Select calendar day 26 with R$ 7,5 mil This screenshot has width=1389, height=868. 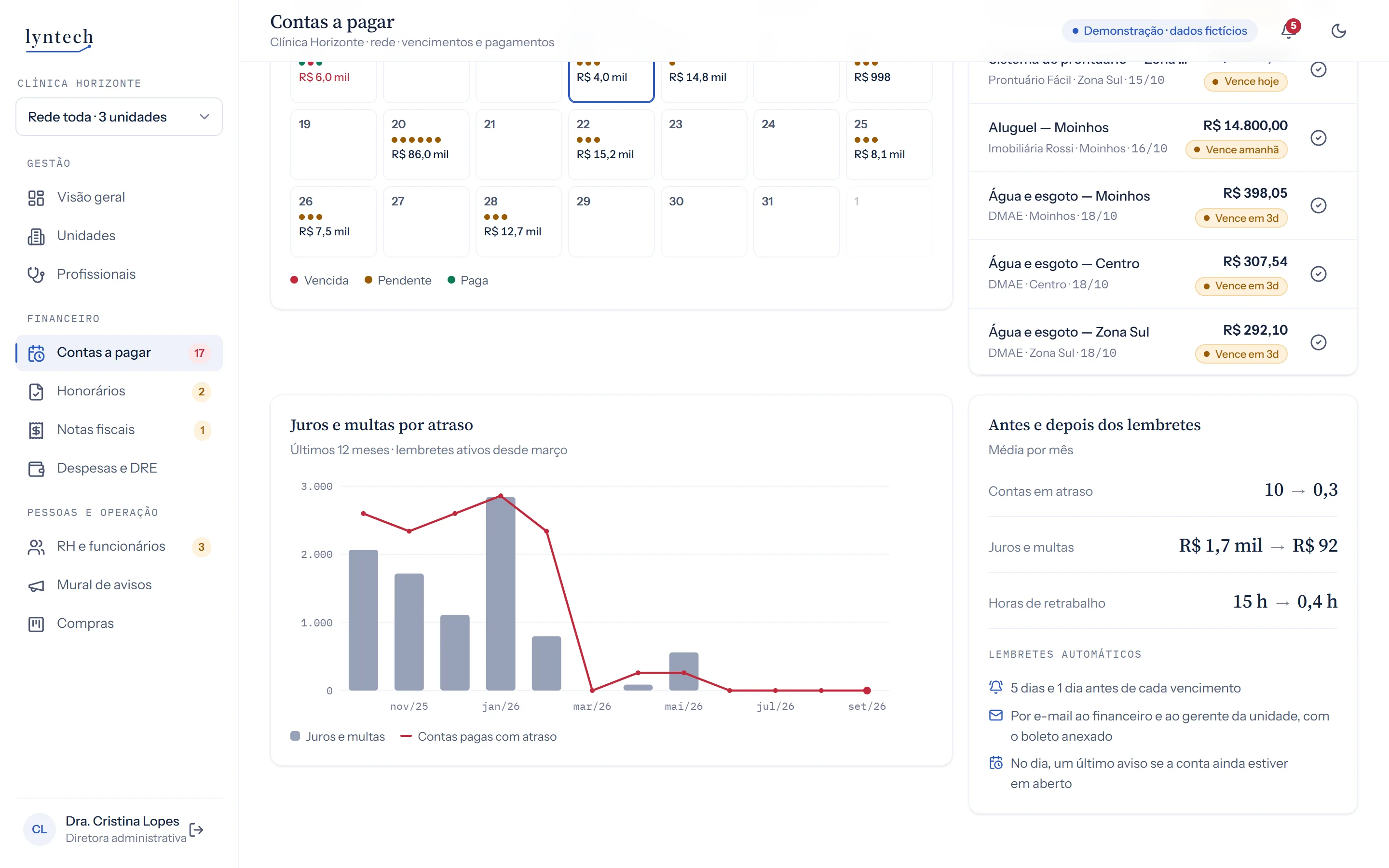pyautogui.click(x=333, y=222)
